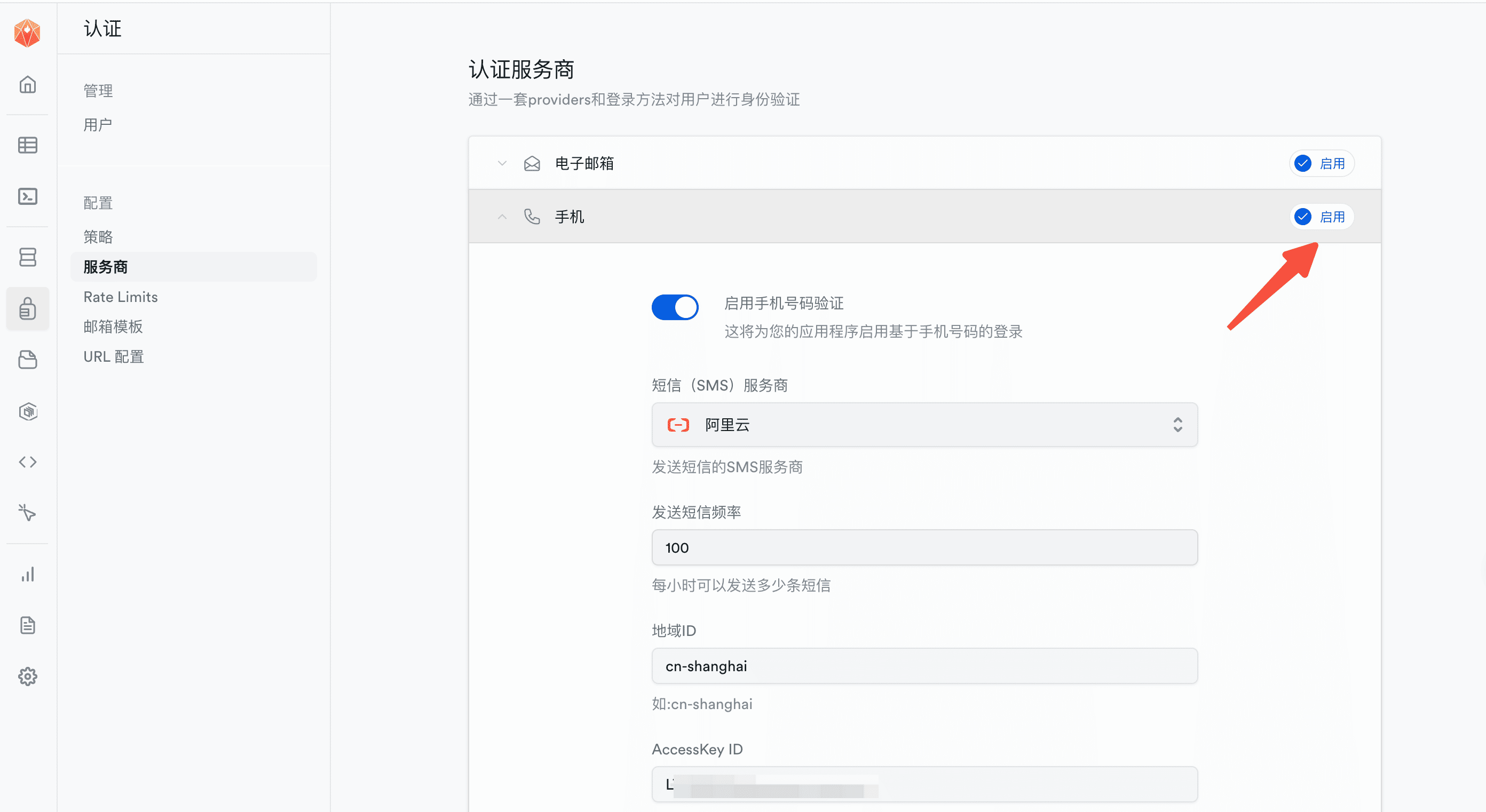Click the 认证服务商 page heading
This screenshot has height=812, width=1486.
(521, 69)
